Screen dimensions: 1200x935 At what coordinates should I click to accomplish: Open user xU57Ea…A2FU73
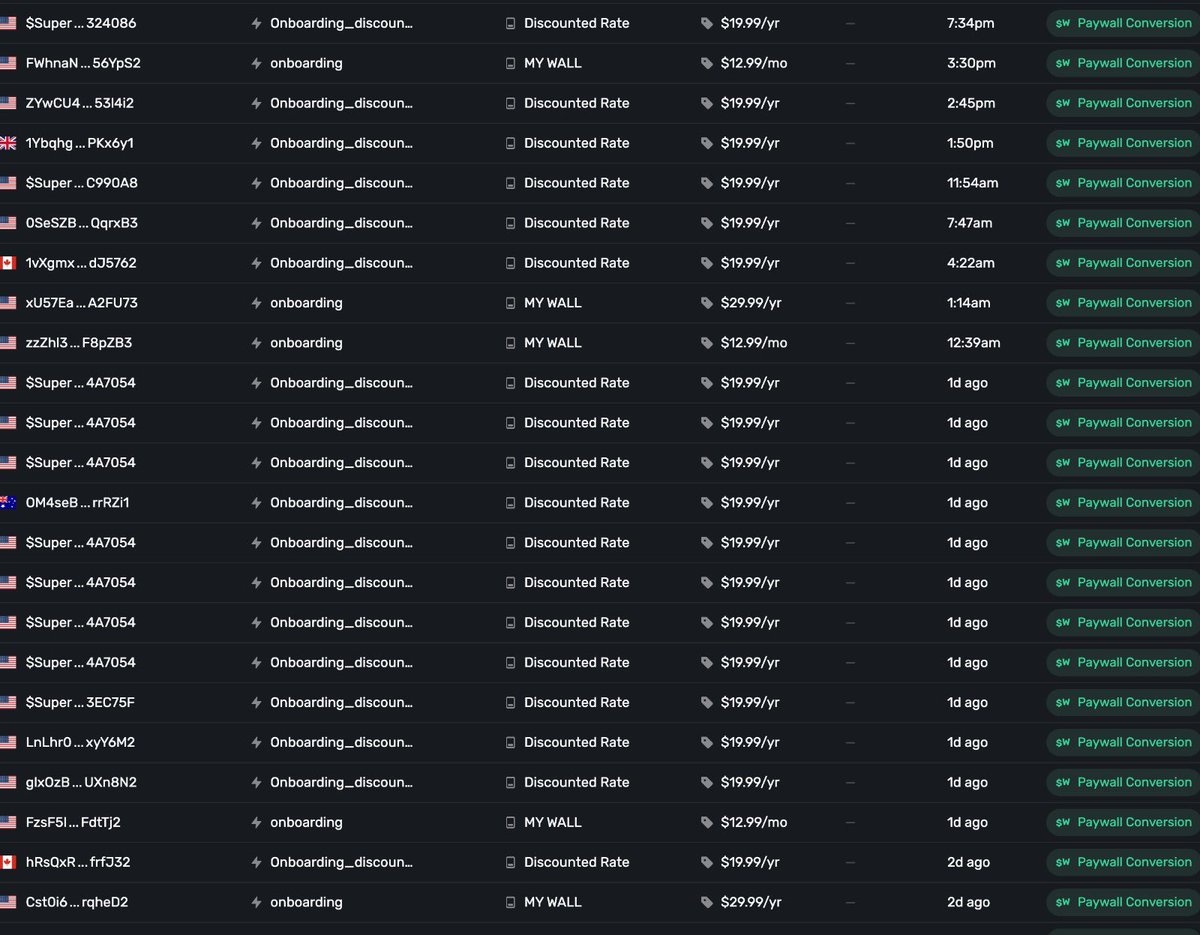82,303
